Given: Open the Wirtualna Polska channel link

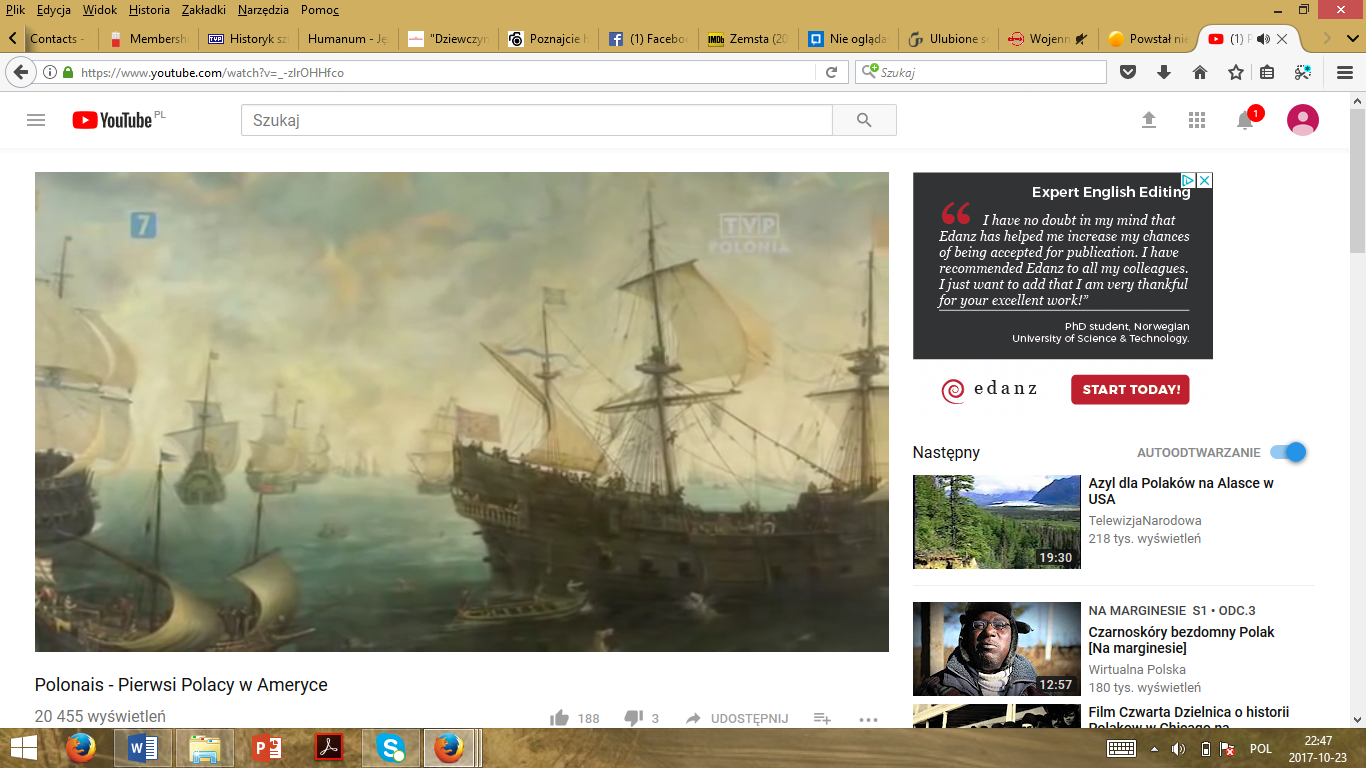Looking at the screenshot, I should pos(1137,670).
